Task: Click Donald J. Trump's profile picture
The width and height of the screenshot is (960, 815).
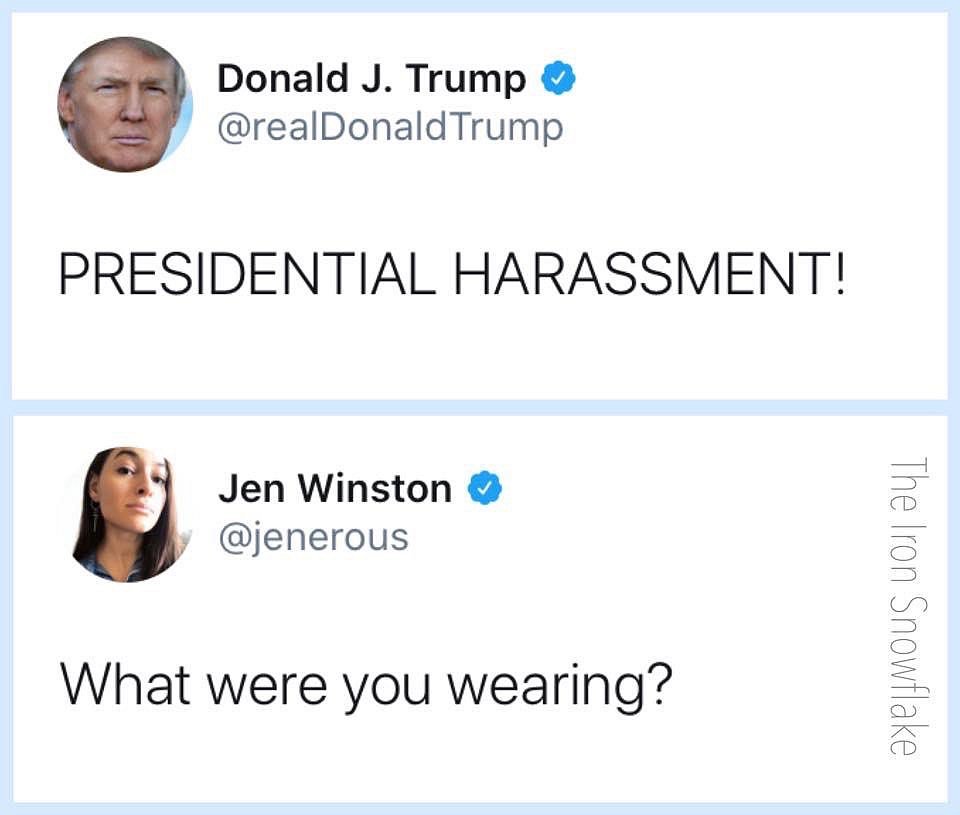Action: (x=125, y=104)
